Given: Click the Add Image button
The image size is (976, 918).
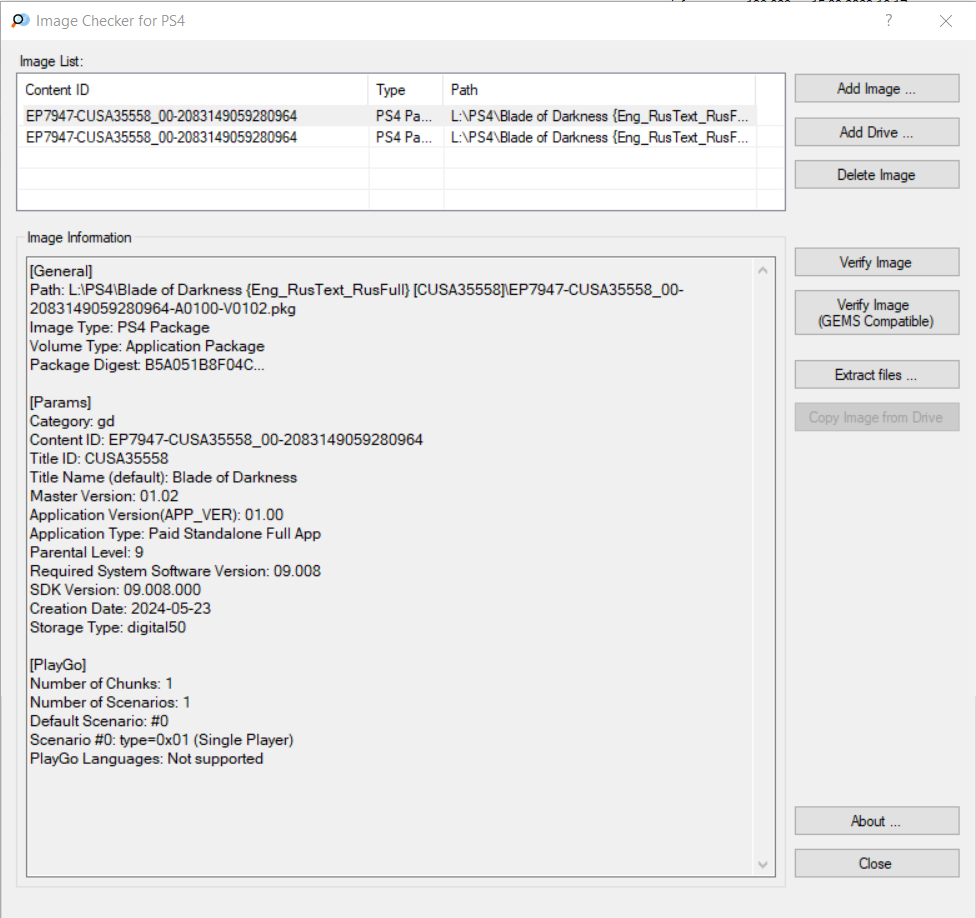Looking at the screenshot, I should (876, 88).
